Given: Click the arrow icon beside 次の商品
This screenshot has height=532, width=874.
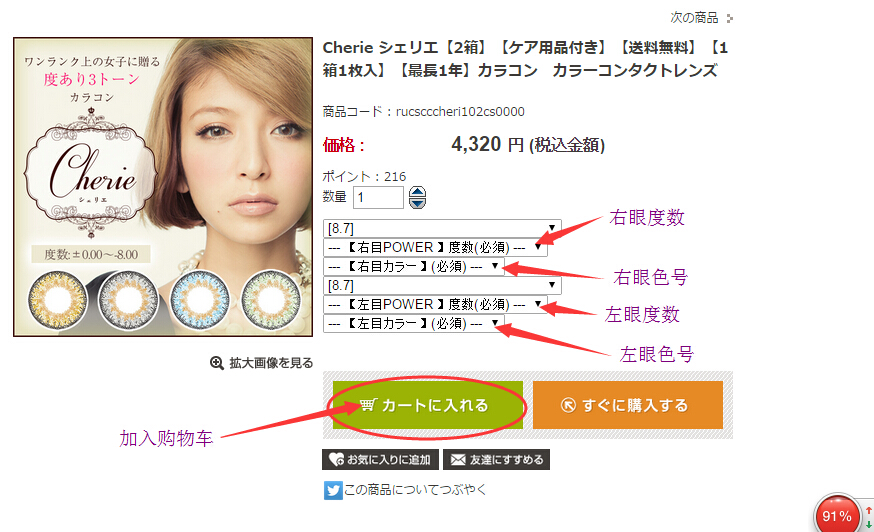Looking at the screenshot, I should (x=730, y=18).
